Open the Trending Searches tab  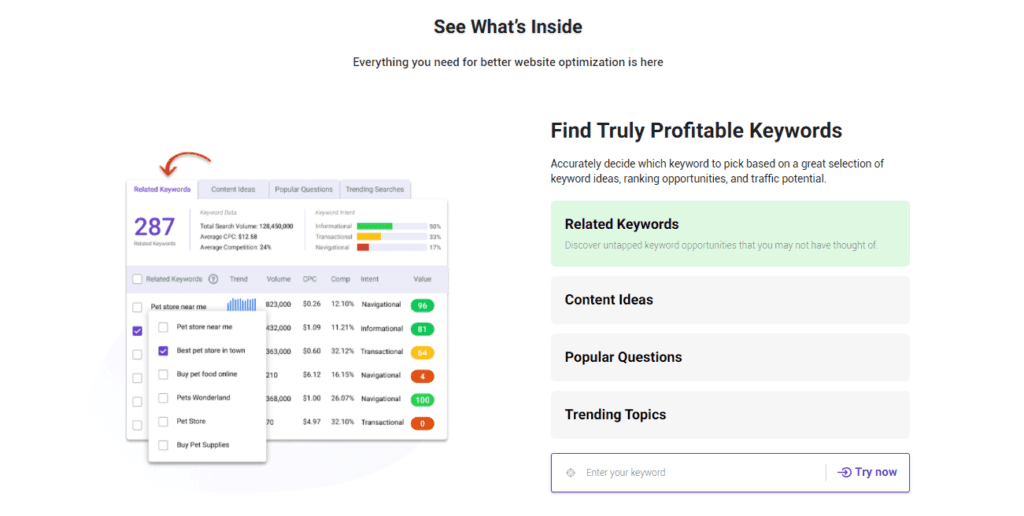pos(375,189)
